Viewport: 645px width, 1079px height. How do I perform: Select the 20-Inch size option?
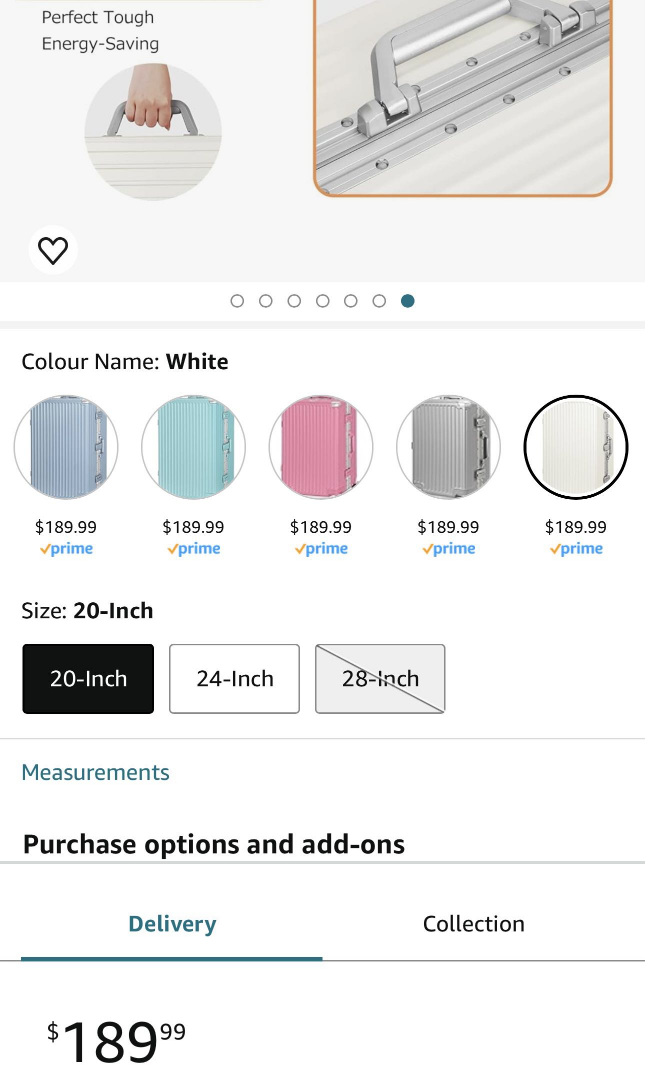(88, 679)
